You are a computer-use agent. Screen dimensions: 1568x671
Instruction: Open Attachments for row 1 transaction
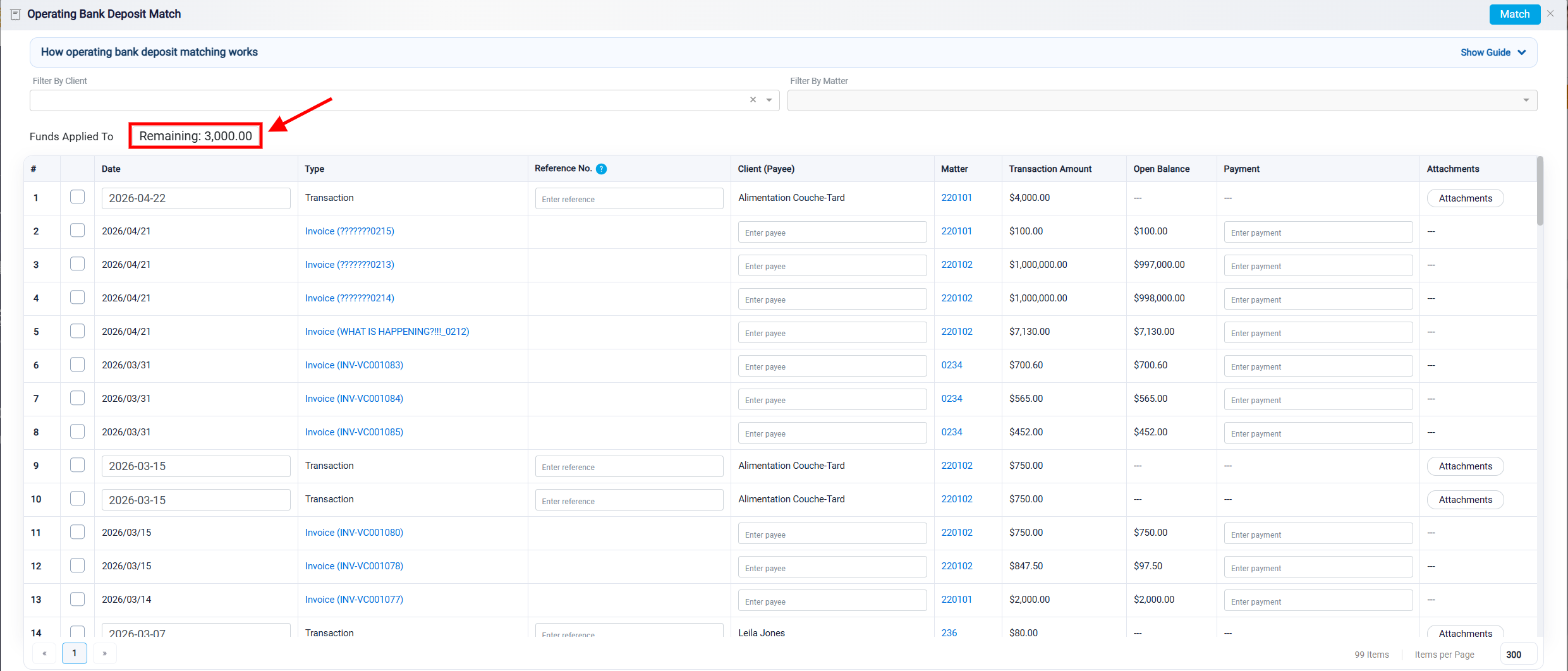[x=1465, y=198]
